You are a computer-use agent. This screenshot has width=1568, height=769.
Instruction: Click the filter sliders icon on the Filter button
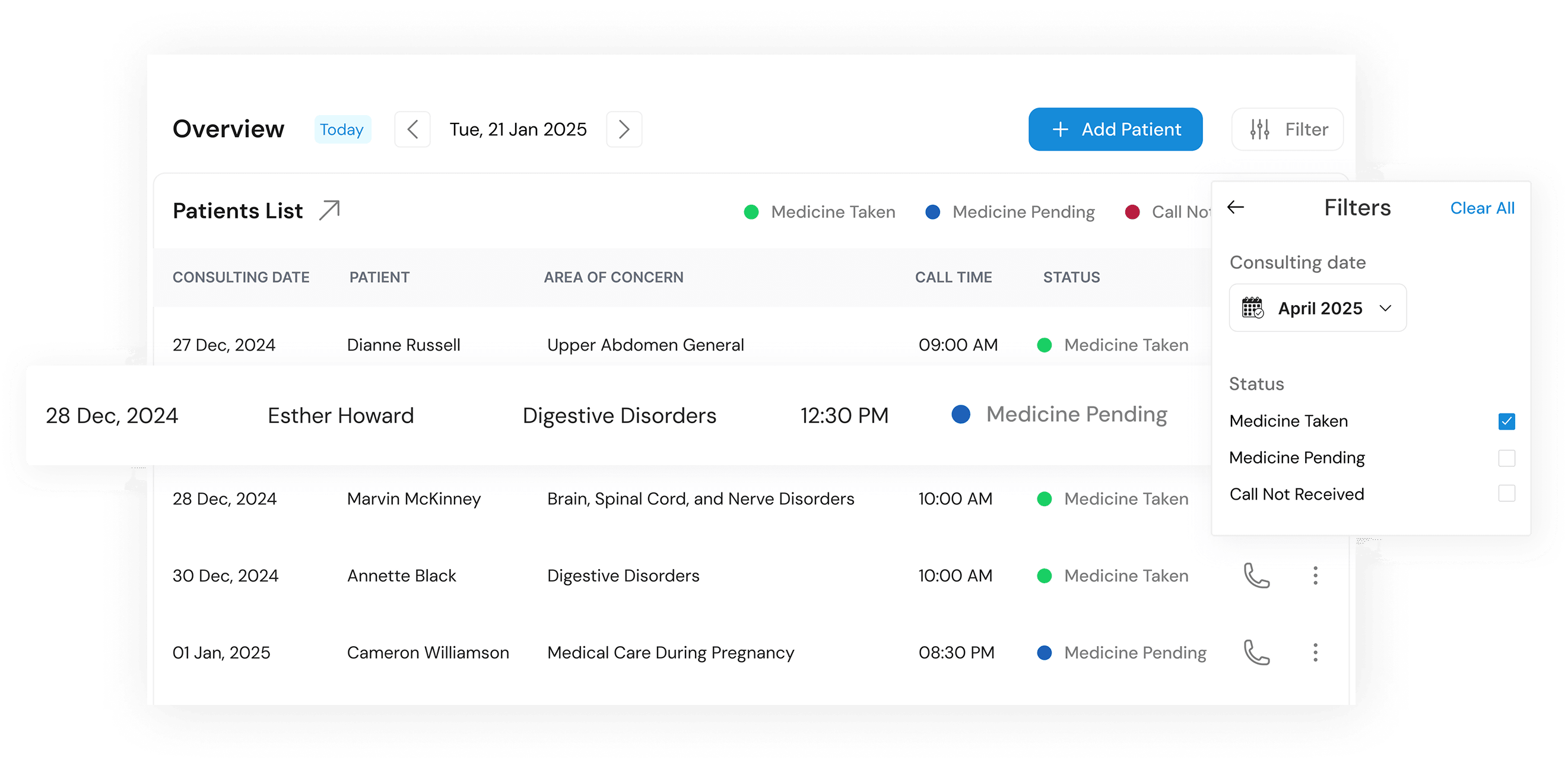point(1259,128)
